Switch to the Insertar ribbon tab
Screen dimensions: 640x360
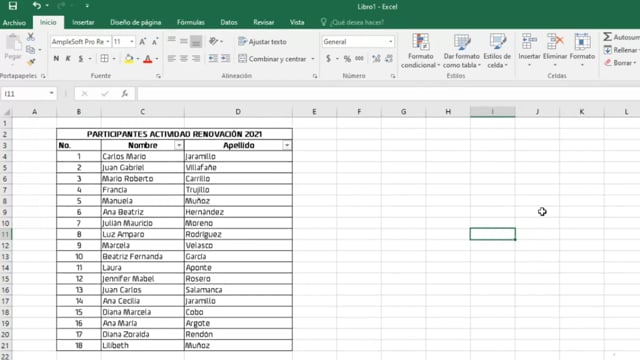pos(83,22)
